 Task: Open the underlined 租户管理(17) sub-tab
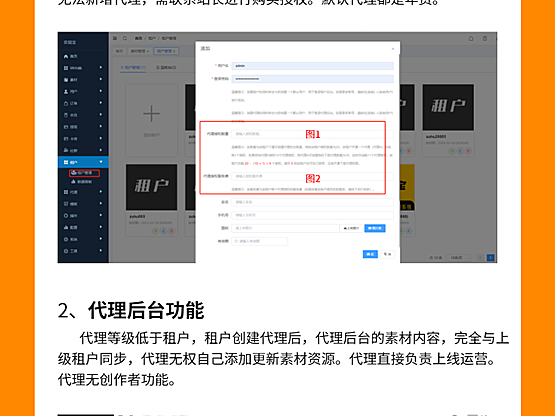tap(133, 67)
